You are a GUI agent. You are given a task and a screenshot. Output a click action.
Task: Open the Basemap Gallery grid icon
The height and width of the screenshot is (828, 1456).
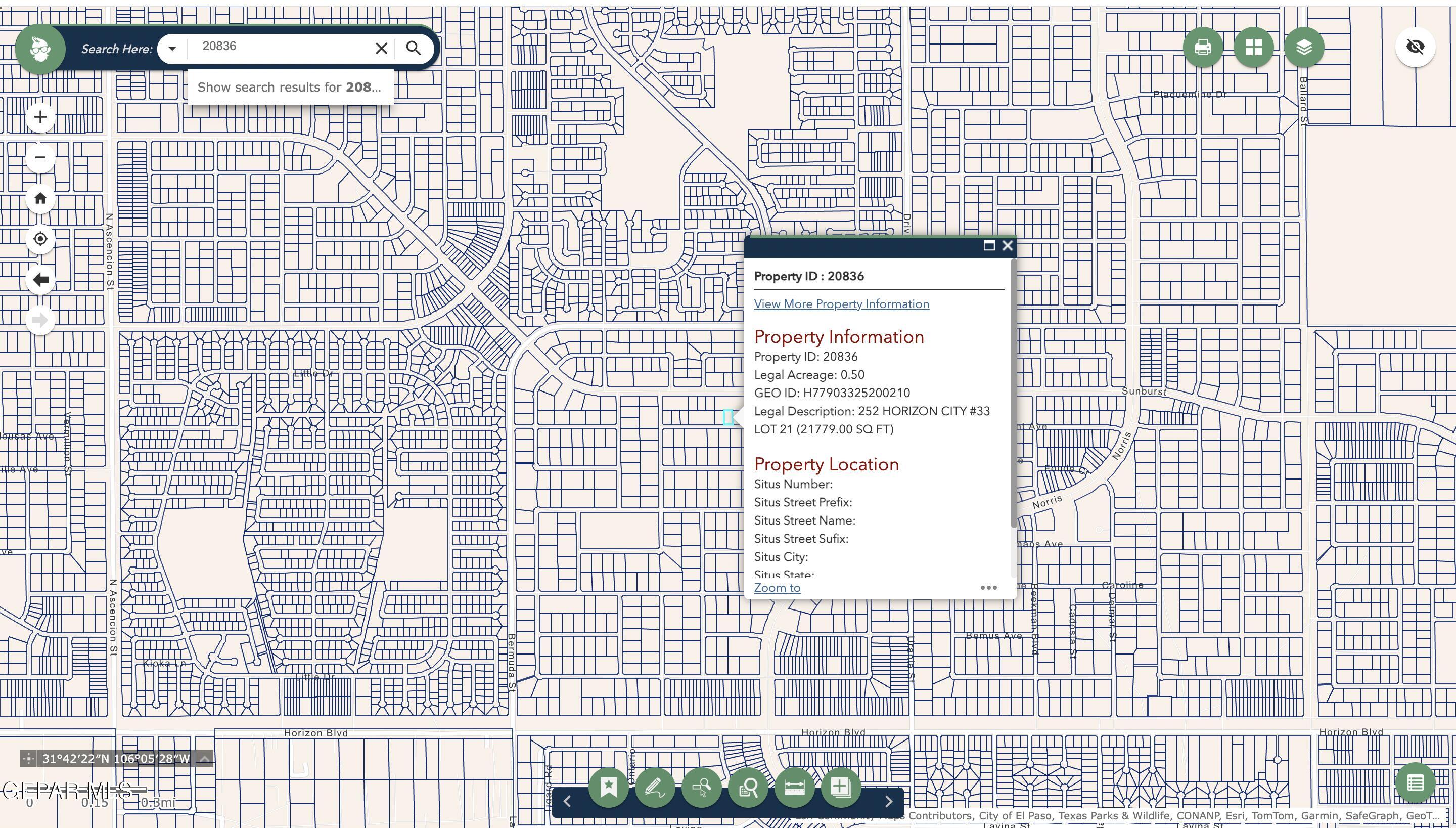(x=1253, y=47)
